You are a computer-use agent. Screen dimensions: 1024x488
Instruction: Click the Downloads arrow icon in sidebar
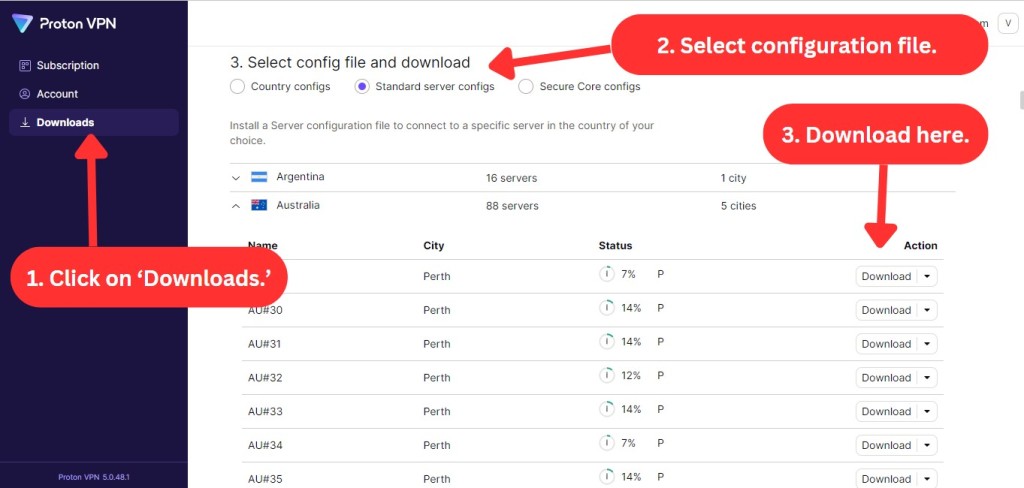(x=25, y=122)
